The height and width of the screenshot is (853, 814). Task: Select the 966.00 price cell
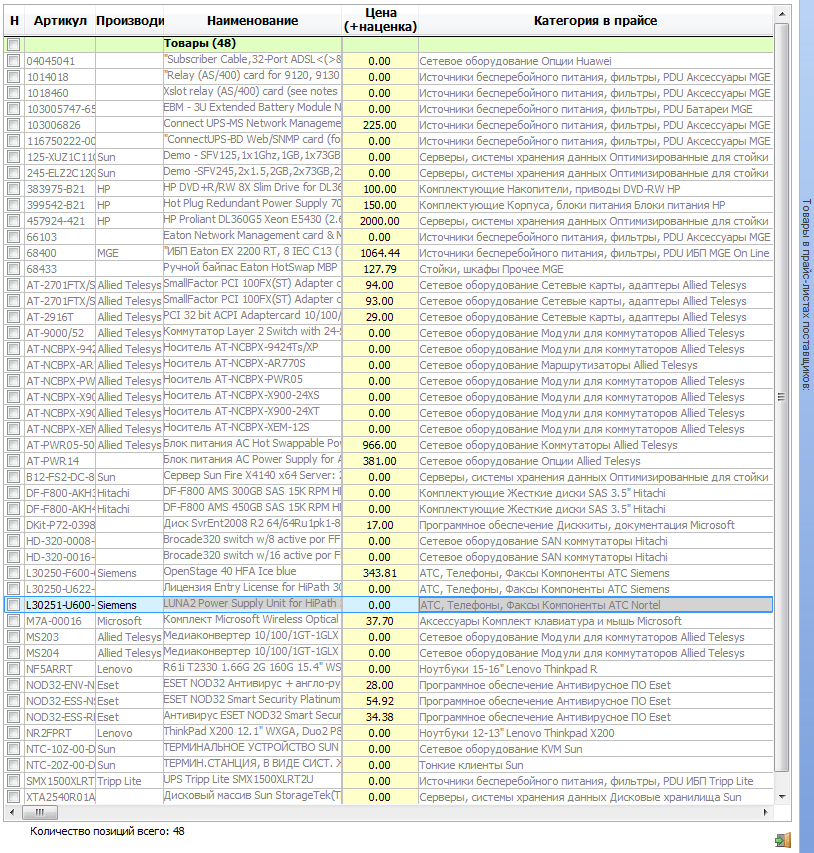pos(380,445)
